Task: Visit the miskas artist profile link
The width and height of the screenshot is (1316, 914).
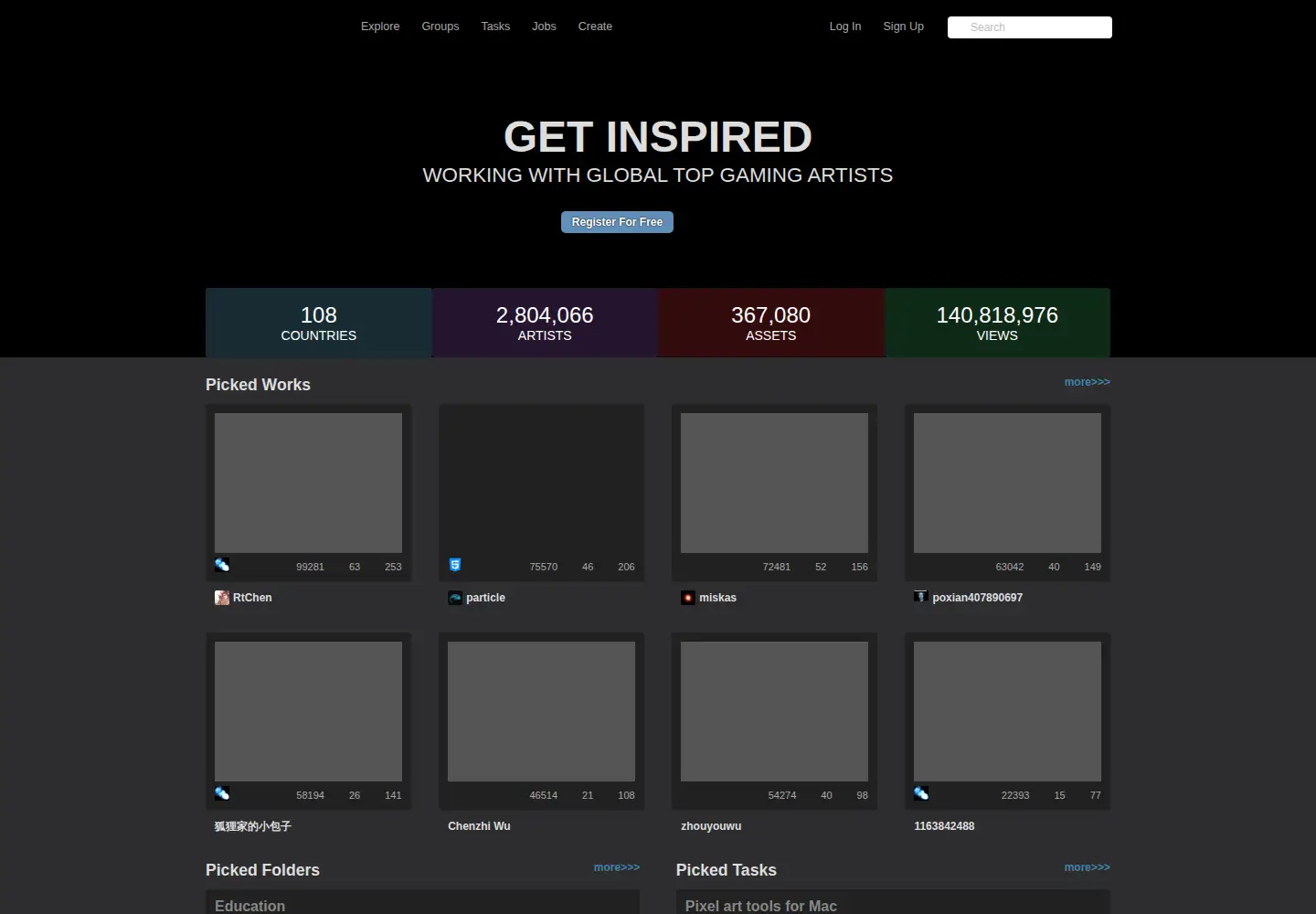Action: click(x=717, y=598)
